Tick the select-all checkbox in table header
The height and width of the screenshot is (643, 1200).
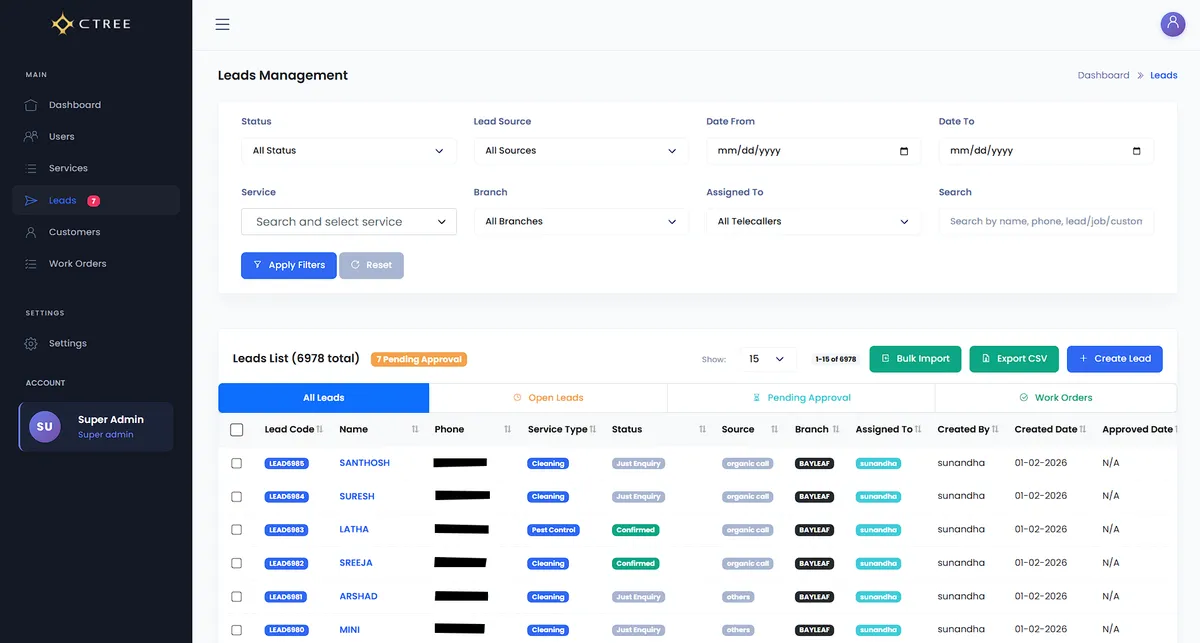point(237,430)
